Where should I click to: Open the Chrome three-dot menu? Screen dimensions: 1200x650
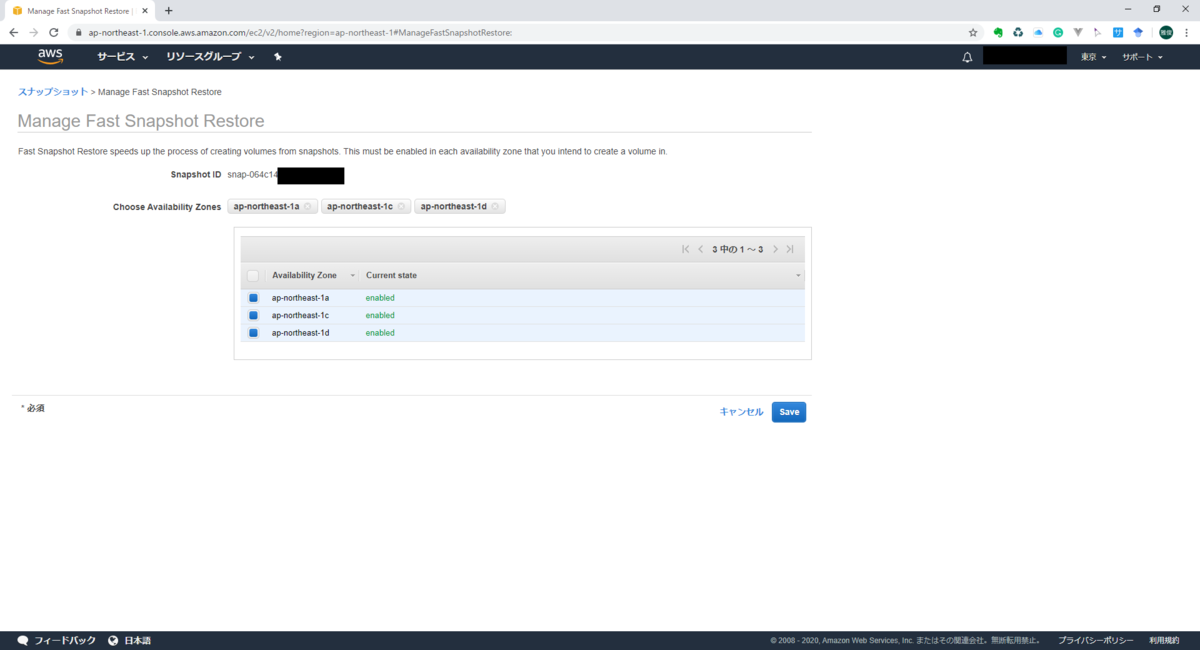click(1187, 32)
